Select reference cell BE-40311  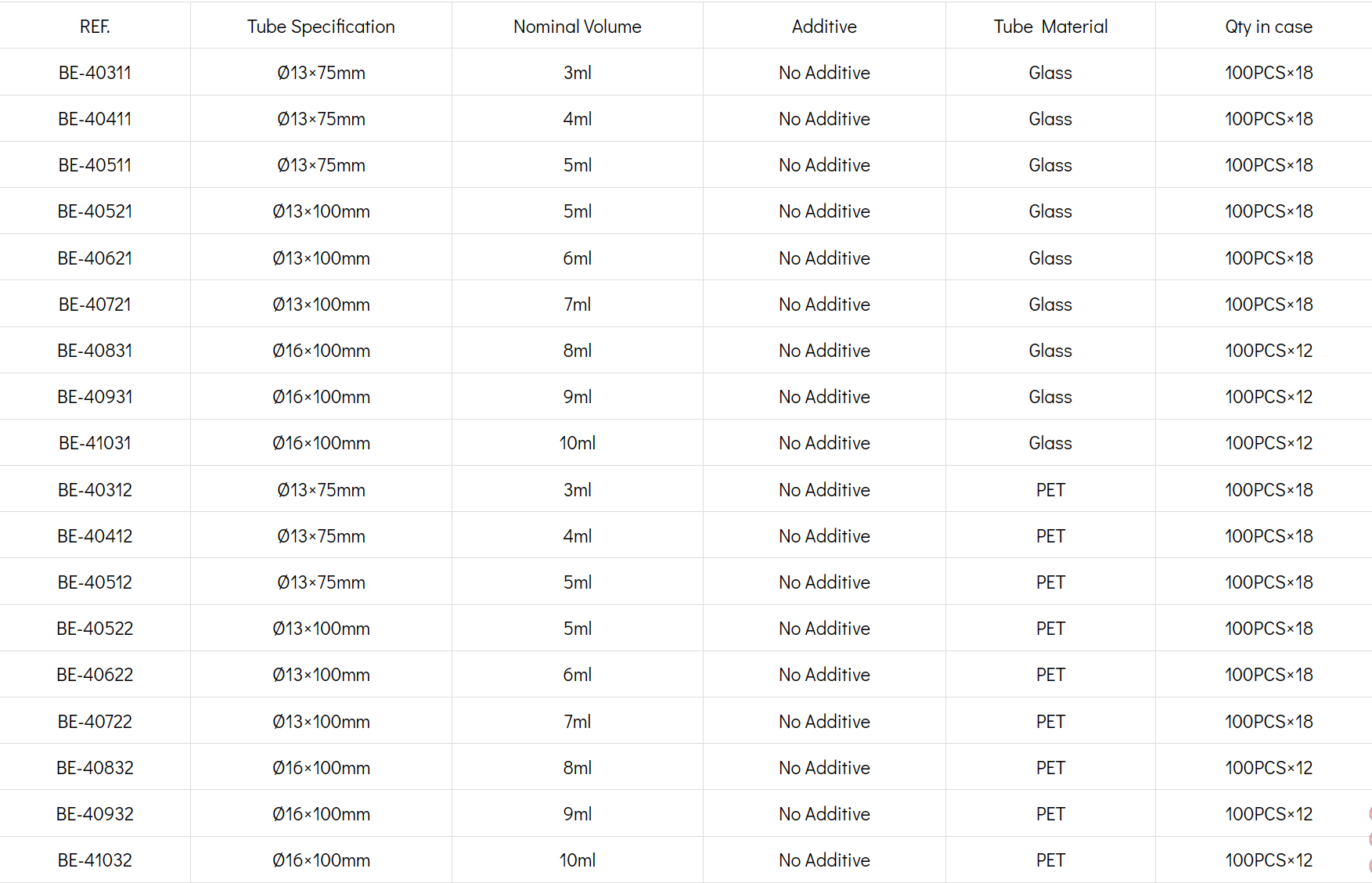point(95,73)
